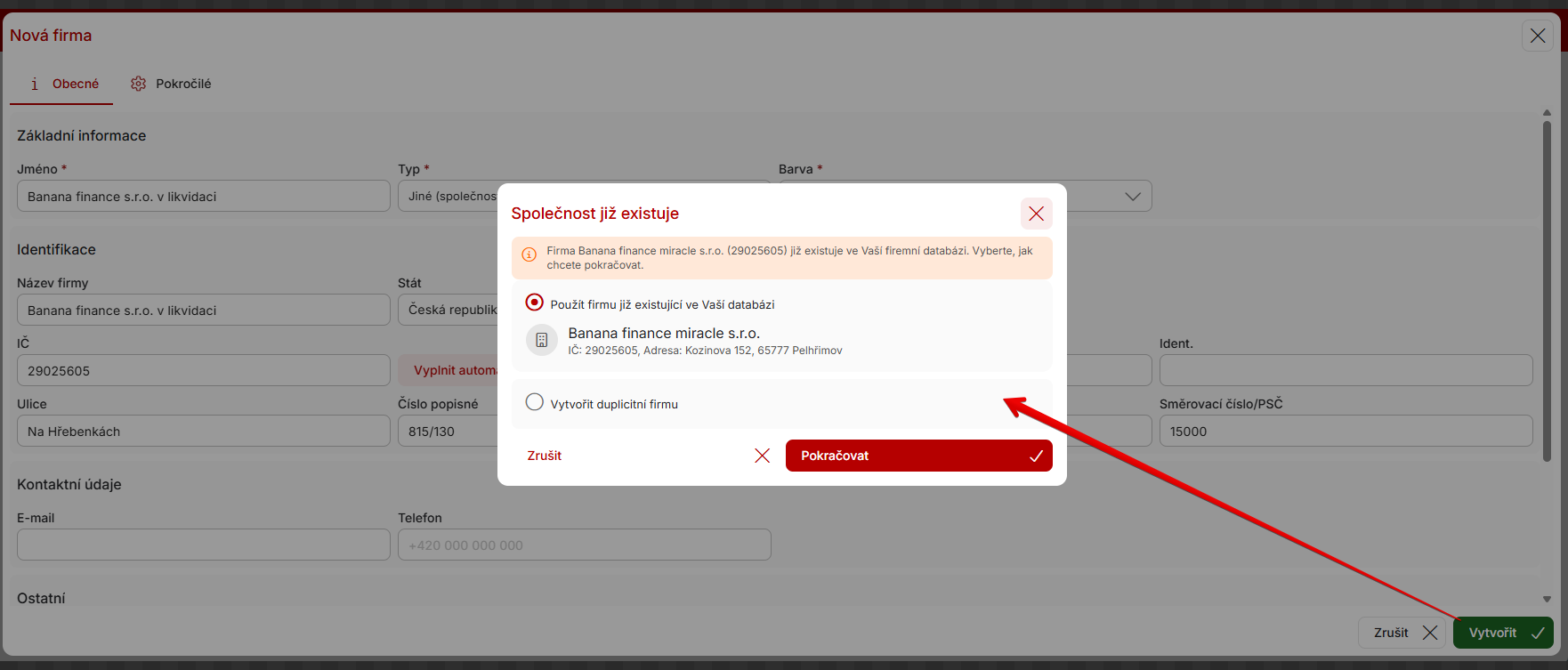Open the Typ dropdown
The height and width of the screenshot is (670, 1568).
click(449, 196)
